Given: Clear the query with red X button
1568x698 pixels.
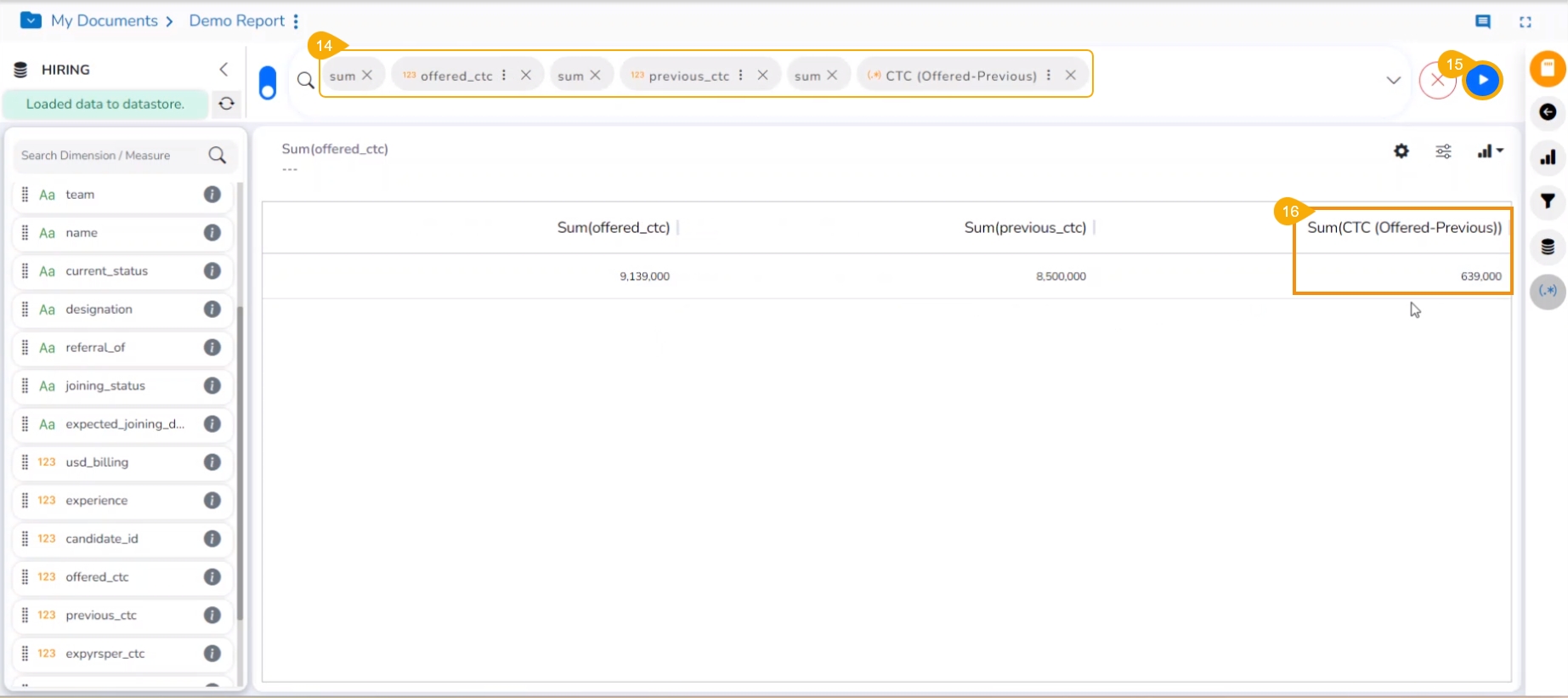Looking at the screenshot, I should 1437,81.
